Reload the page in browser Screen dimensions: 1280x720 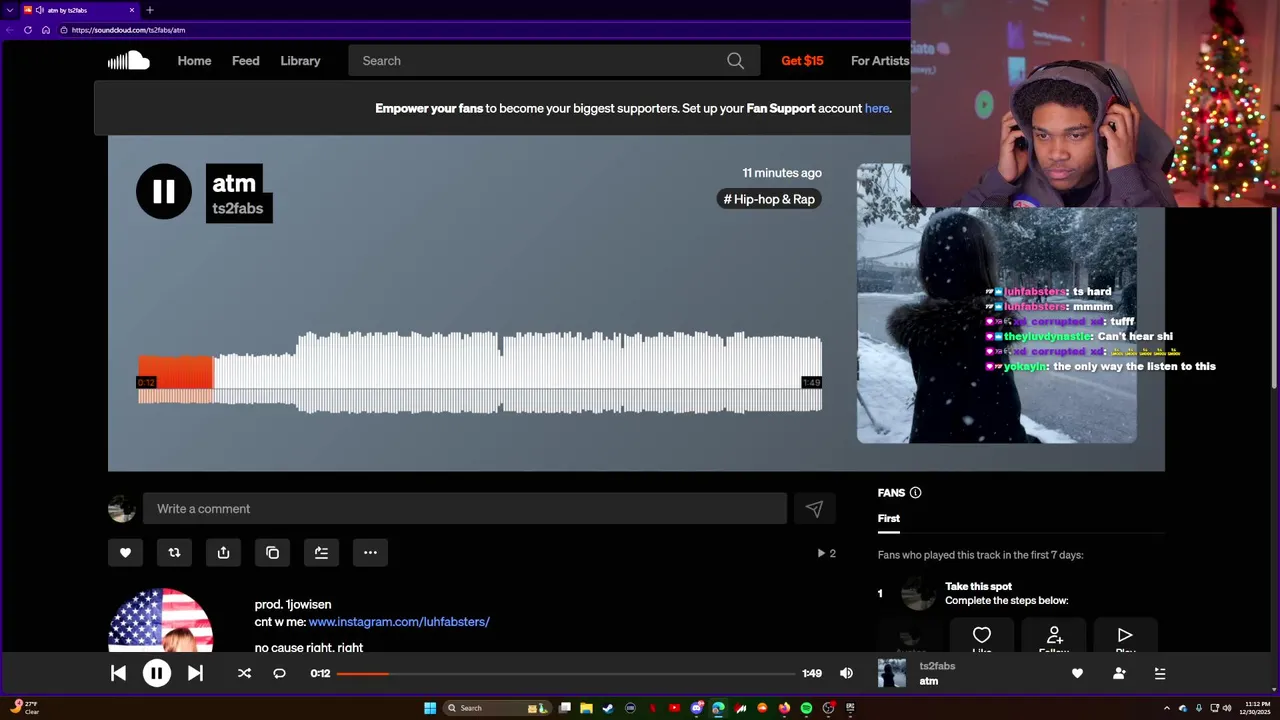pyautogui.click(x=28, y=30)
